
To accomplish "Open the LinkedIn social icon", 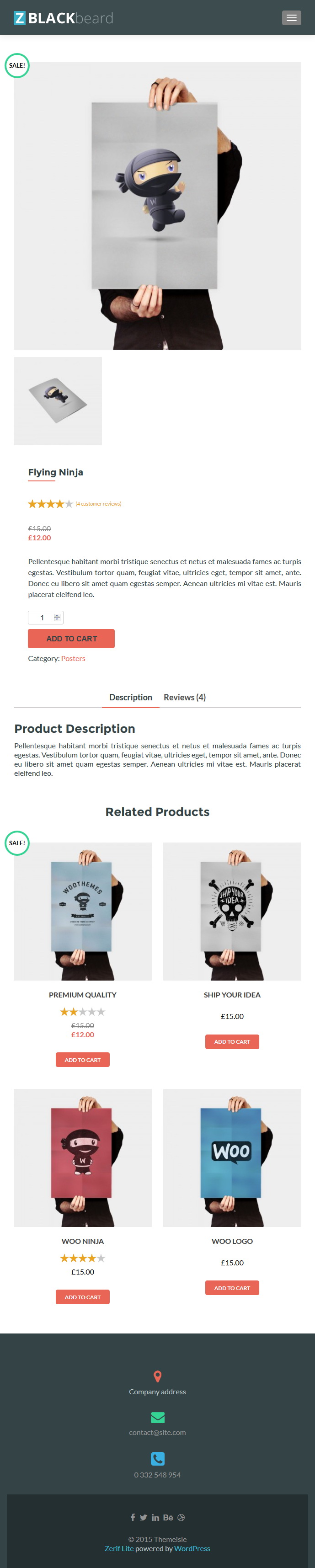I will point(155,1517).
